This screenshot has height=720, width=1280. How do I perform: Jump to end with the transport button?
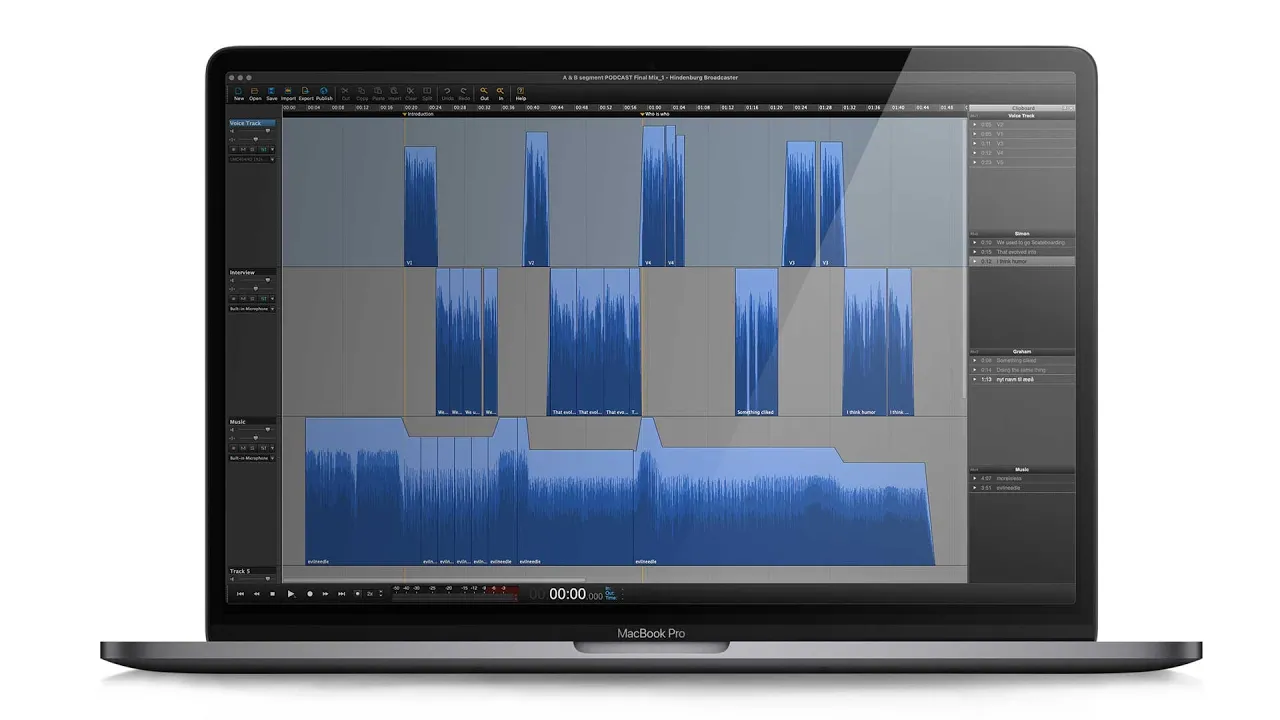(x=342, y=594)
